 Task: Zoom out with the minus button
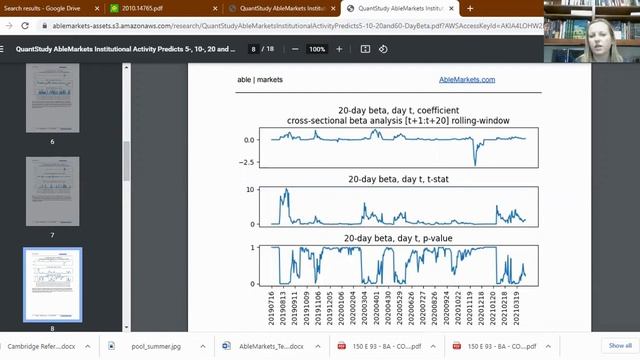295,49
